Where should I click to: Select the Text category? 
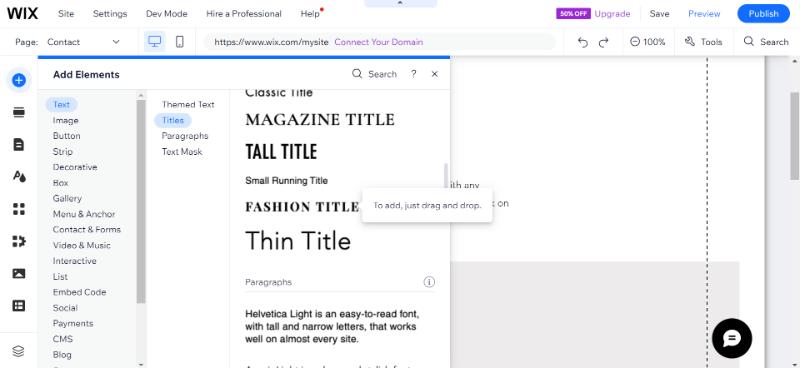tap(61, 105)
